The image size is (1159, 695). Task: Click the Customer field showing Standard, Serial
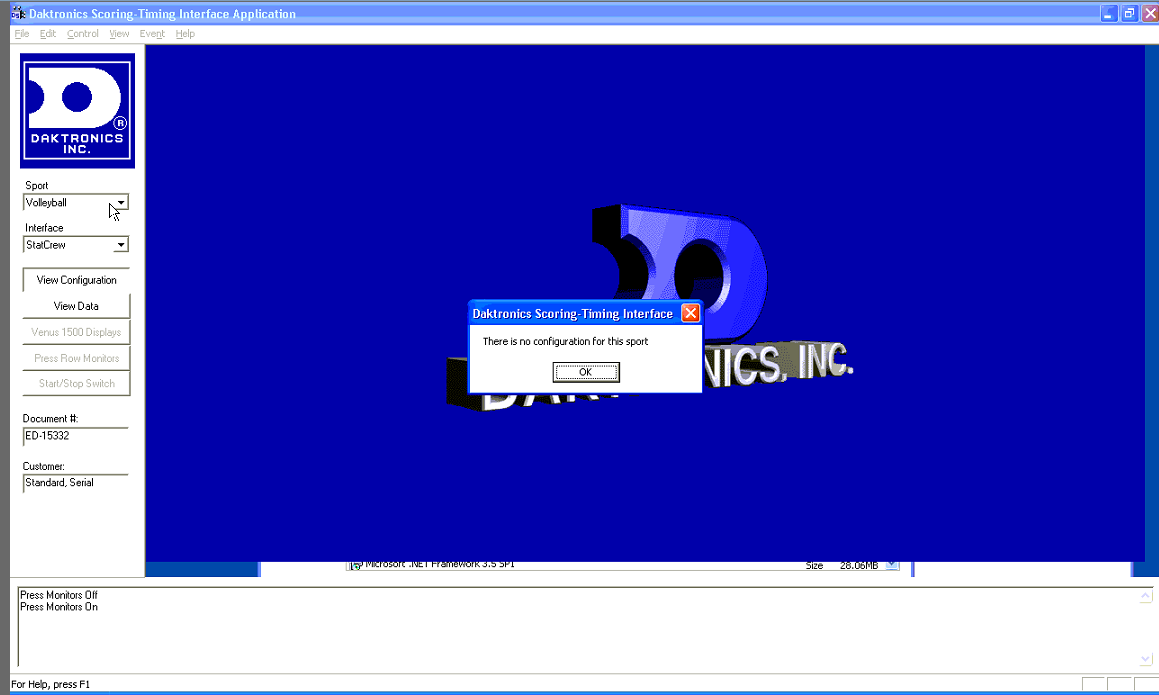pos(76,483)
